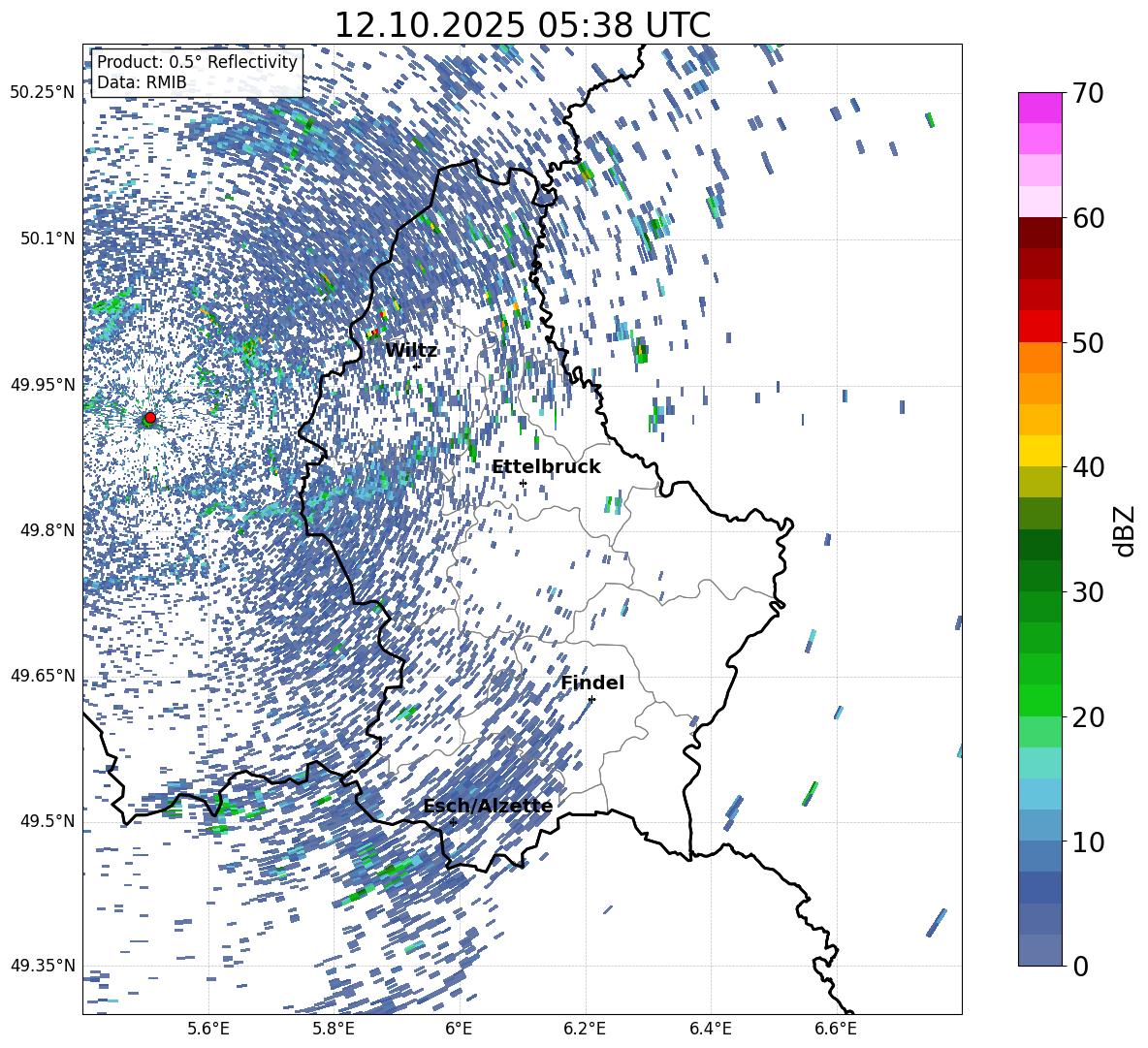
Task: Click the 6.2°E longitude tick label
Action: 585,1029
